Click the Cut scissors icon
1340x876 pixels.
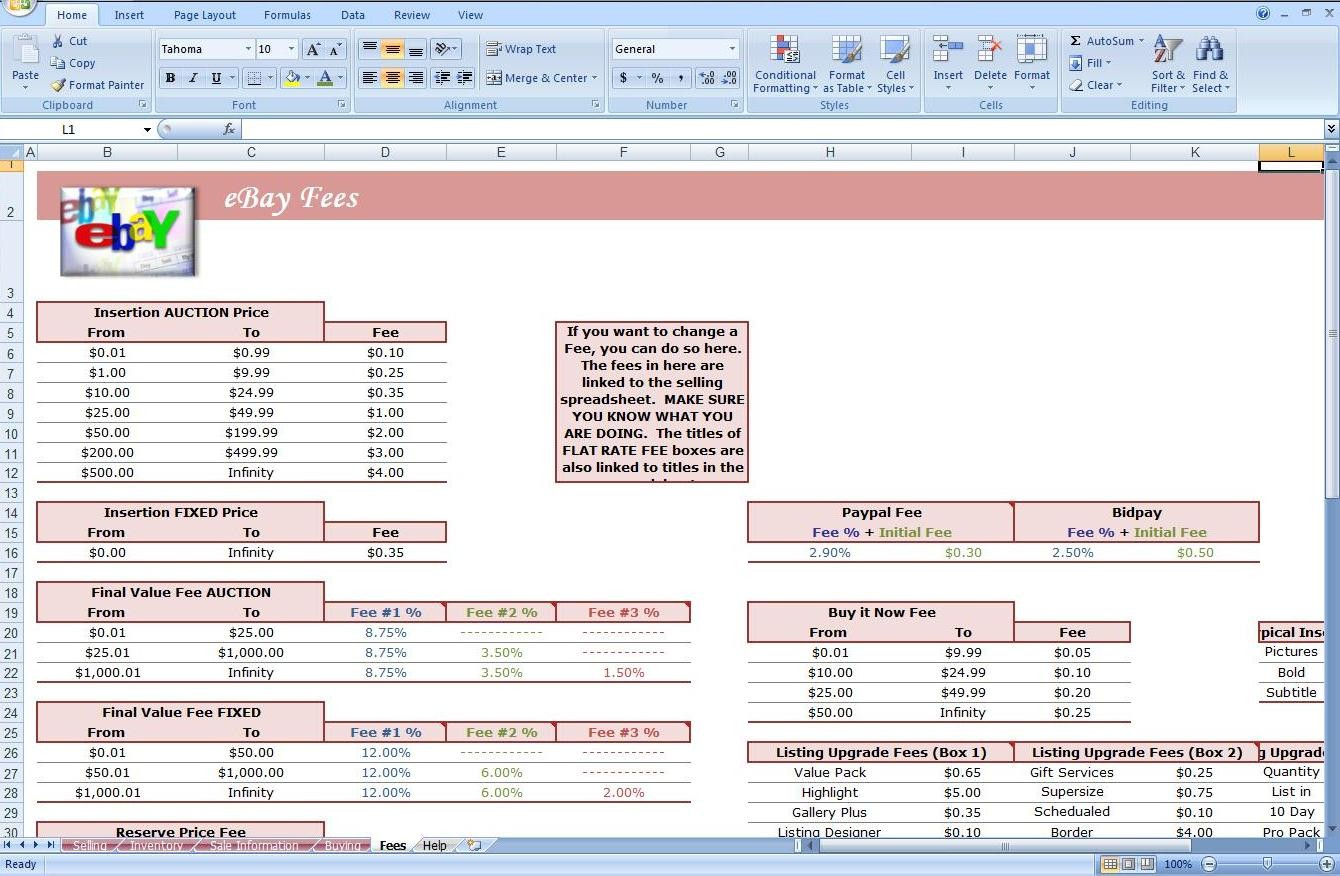point(58,41)
